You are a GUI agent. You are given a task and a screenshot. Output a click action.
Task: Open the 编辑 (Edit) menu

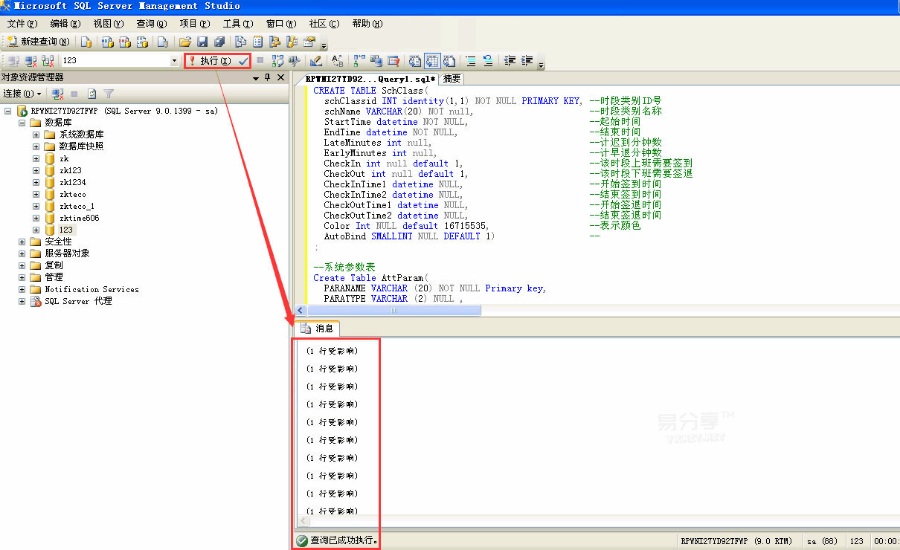pyautogui.click(x=65, y=24)
